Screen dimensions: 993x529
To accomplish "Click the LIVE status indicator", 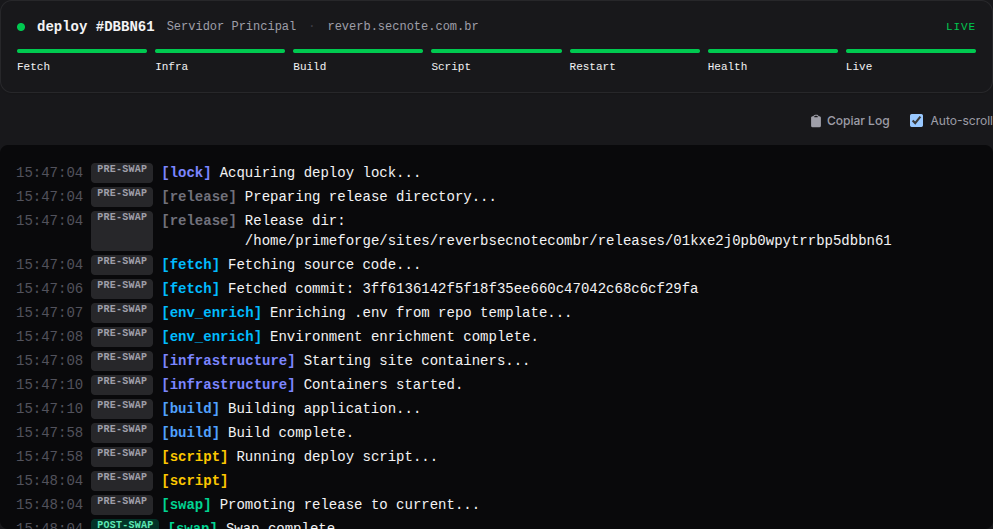I will coord(960,27).
